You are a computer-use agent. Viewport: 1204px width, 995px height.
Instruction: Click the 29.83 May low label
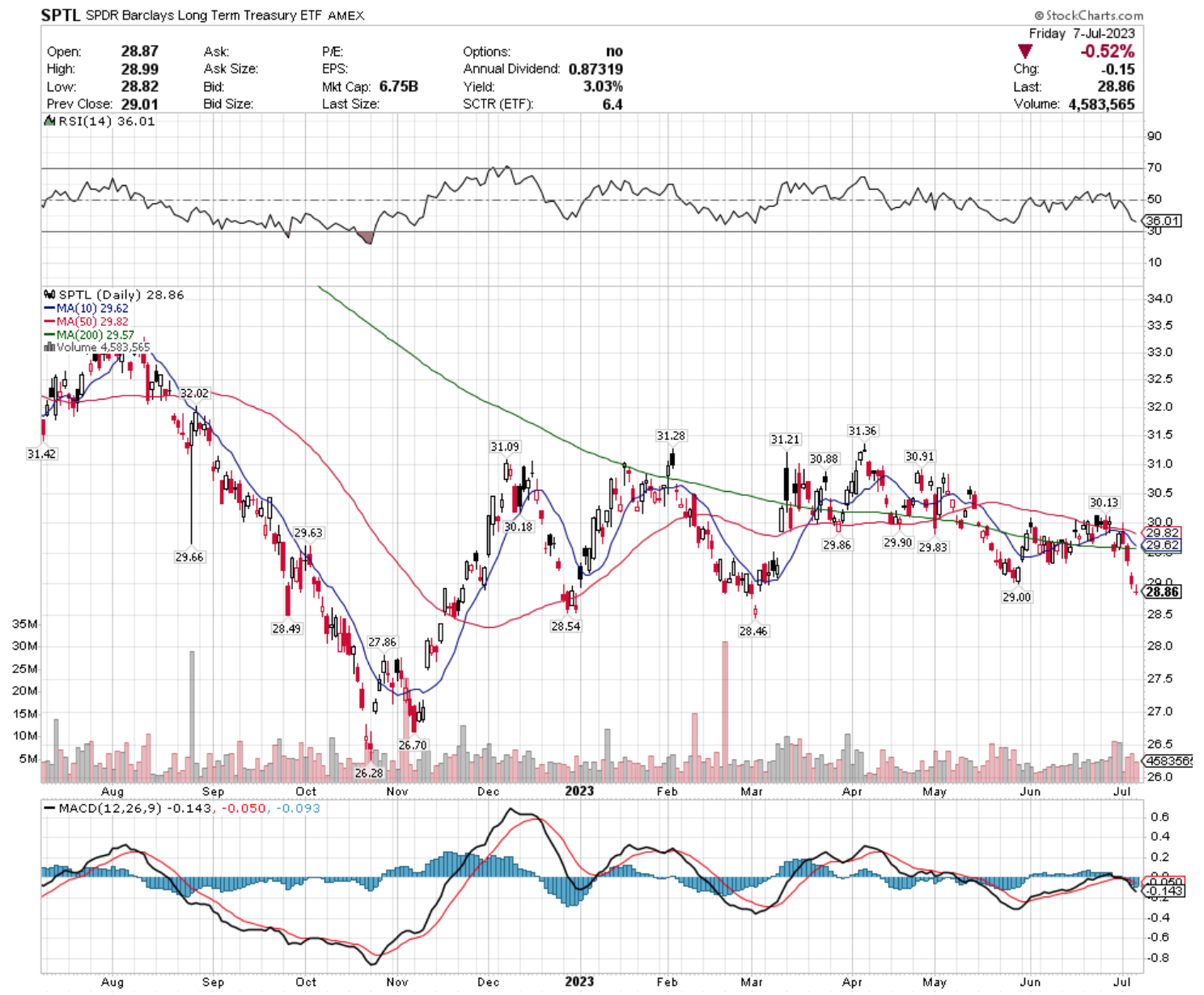point(933,548)
